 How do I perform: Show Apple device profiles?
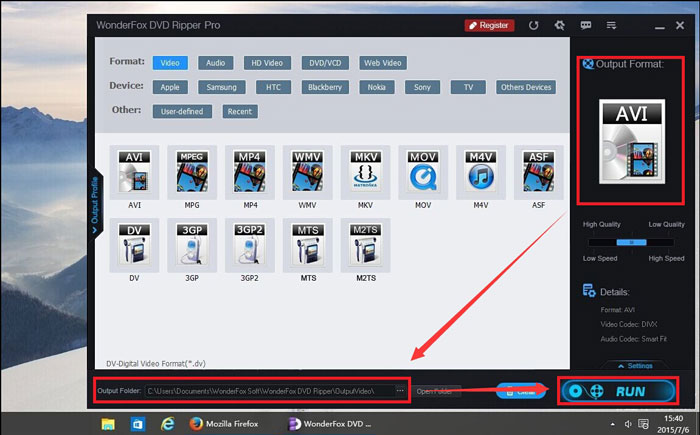point(170,87)
